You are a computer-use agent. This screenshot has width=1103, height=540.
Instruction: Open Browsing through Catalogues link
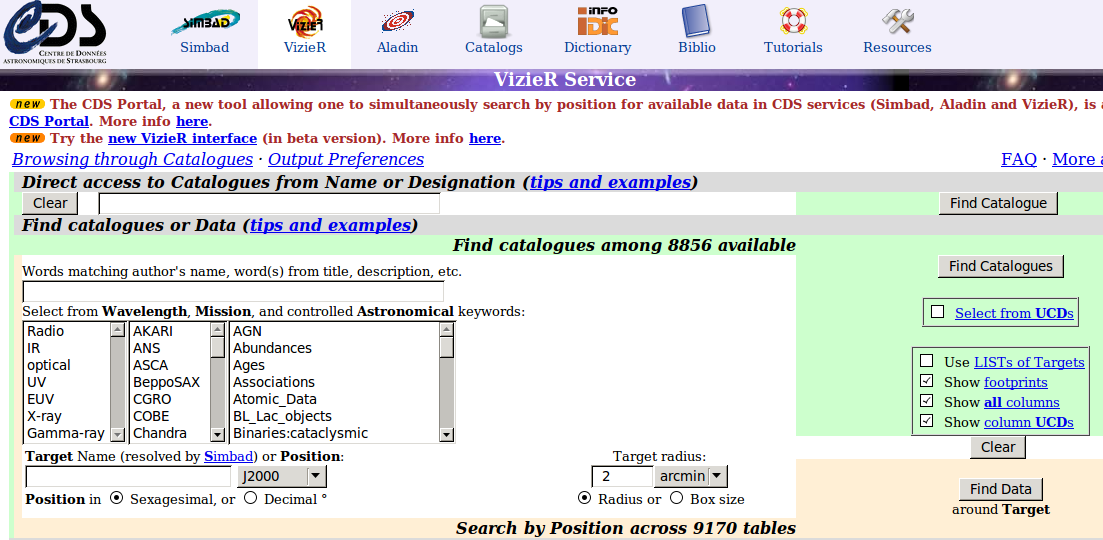[x=132, y=159]
